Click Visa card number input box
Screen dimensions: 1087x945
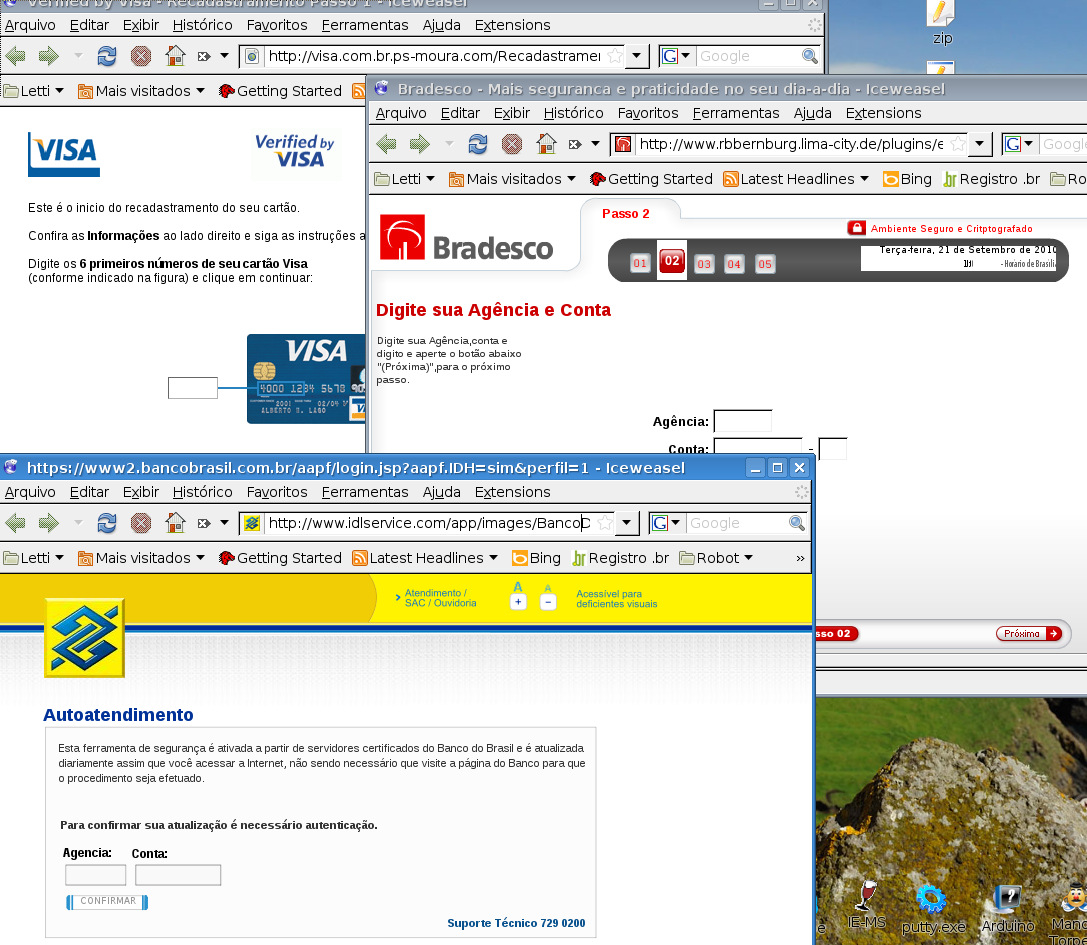click(193, 388)
